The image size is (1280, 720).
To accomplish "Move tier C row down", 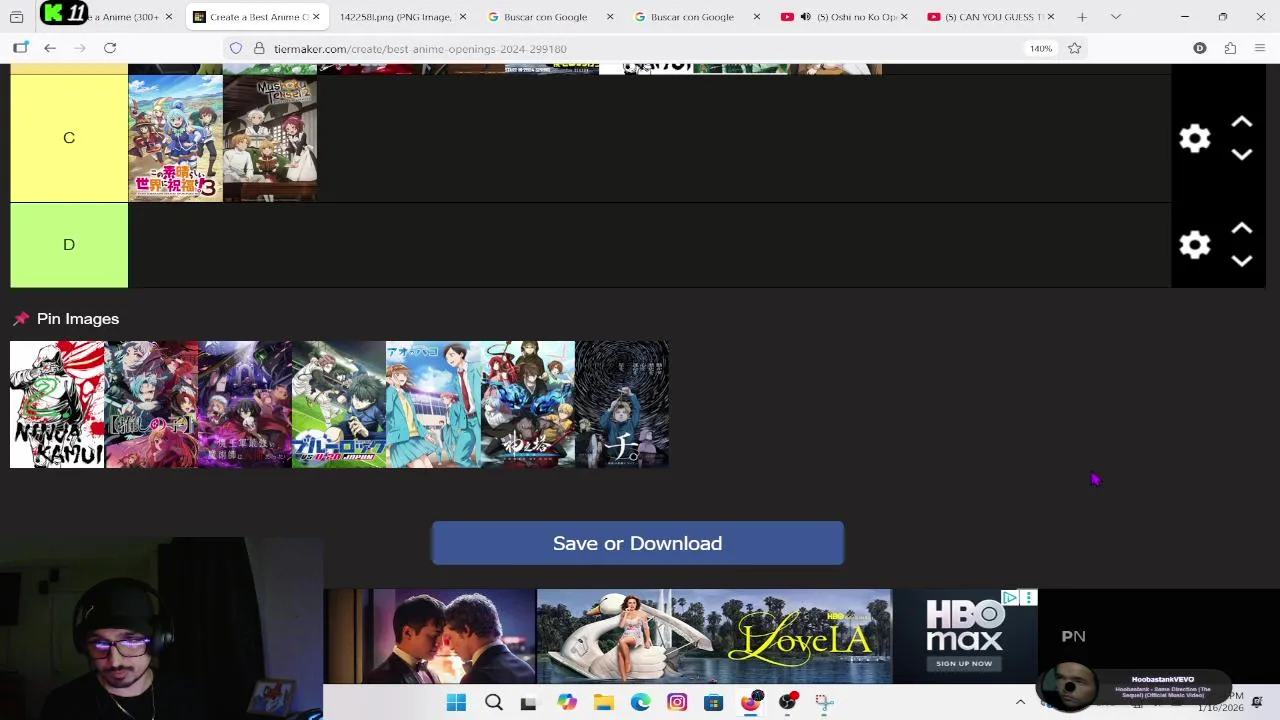I will pos(1242,155).
